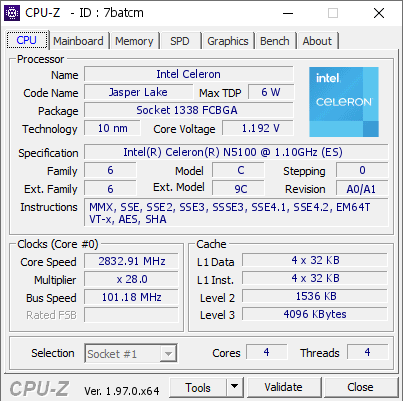
Task: Minimize the CPU-Z window
Action: click(x=288, y=13)
